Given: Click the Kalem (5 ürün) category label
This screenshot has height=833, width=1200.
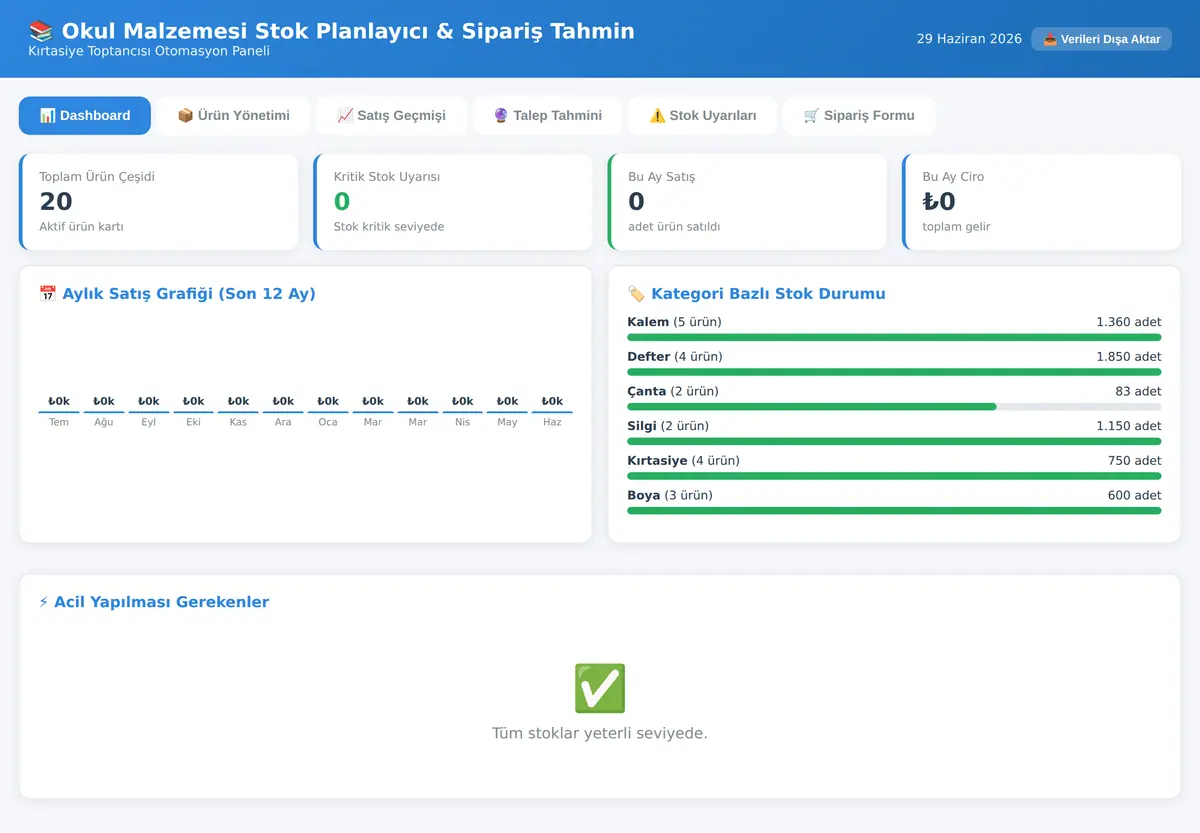Looking at the screenshot, I should tap(674, 322).
